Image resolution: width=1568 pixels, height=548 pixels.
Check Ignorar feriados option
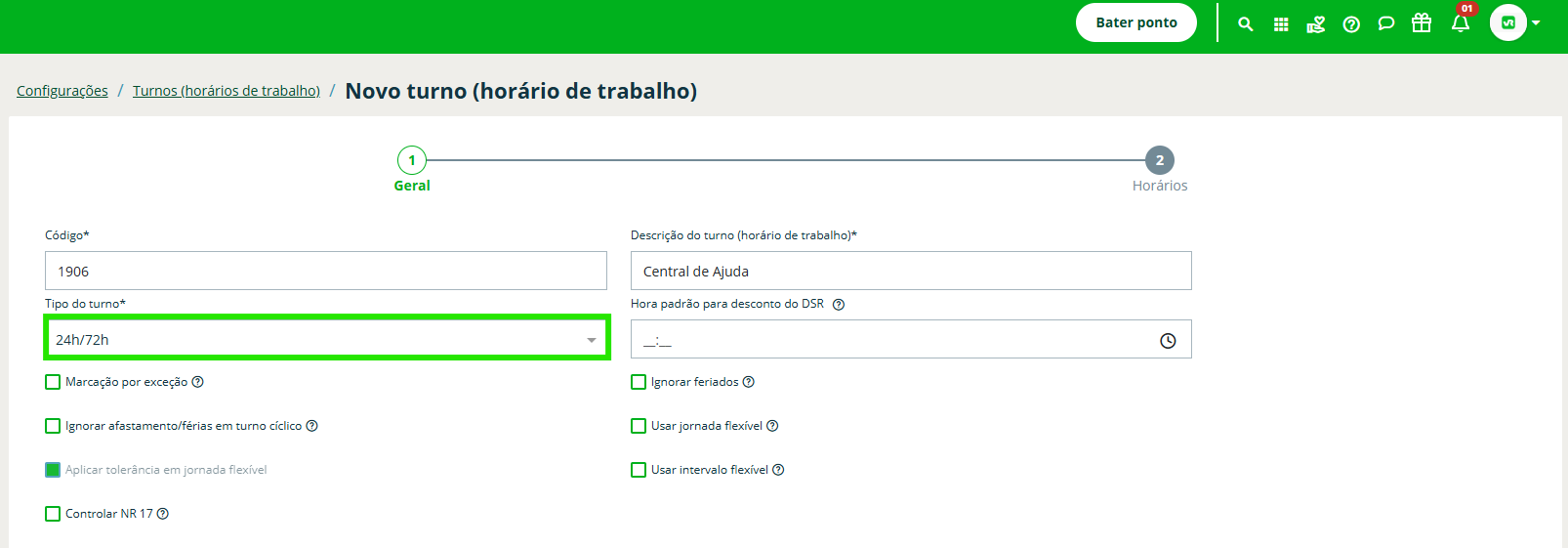[x=639, y=382]
